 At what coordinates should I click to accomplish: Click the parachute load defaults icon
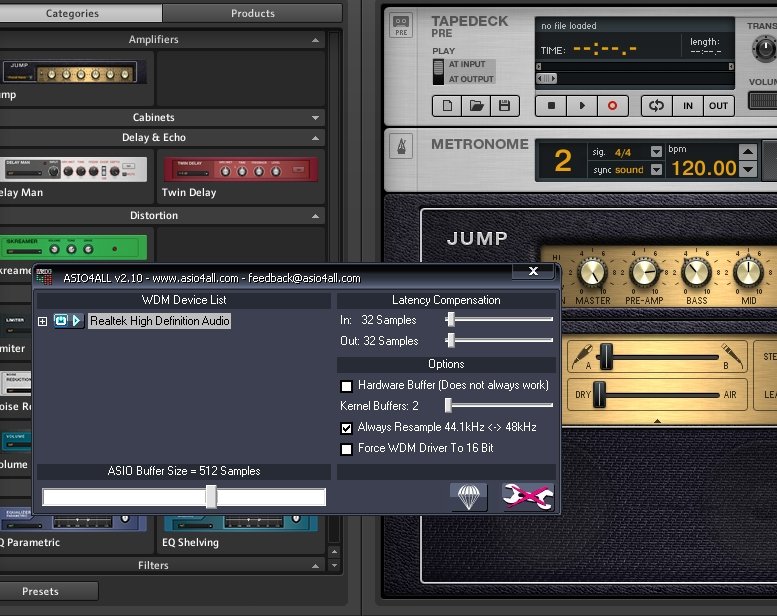468,497
